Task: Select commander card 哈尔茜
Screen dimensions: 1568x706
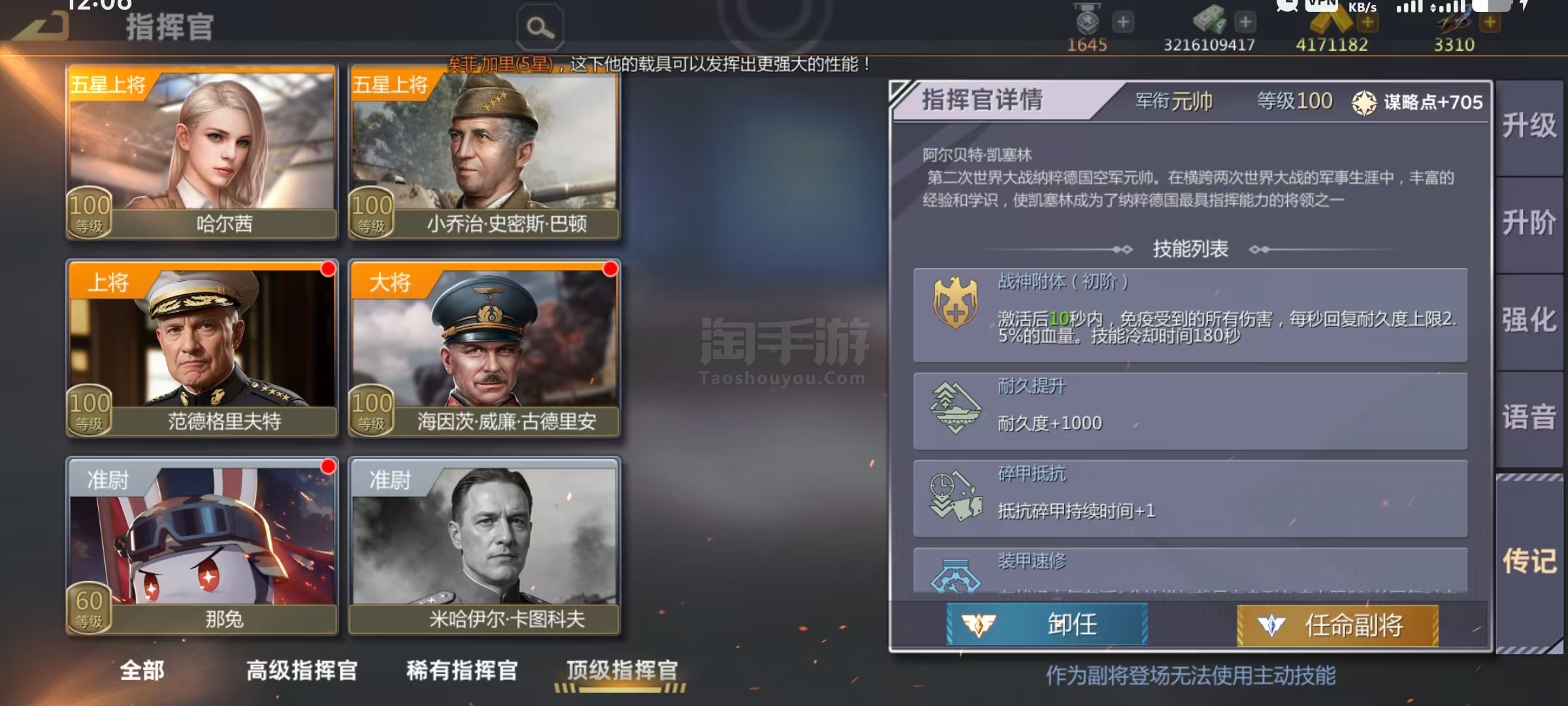Action: click(x=202, y=152)
